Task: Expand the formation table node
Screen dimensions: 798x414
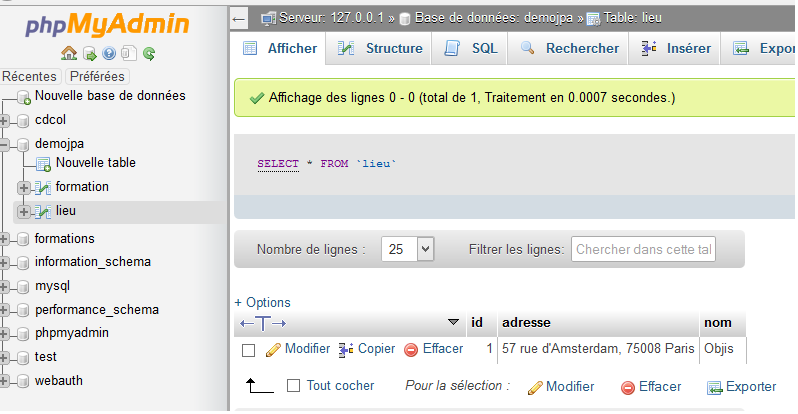Action: pyautogui.click(x=24, y=187)
